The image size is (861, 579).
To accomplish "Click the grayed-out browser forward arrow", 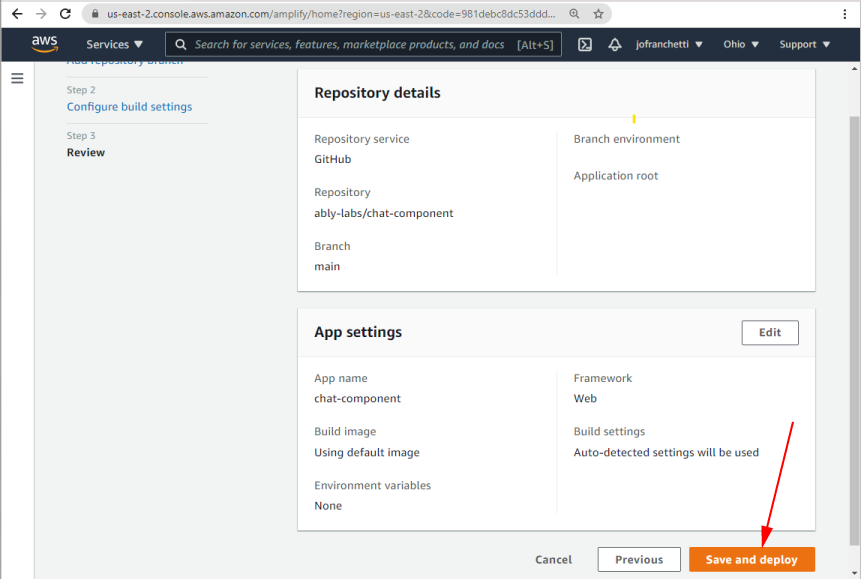I will point(41,14).
